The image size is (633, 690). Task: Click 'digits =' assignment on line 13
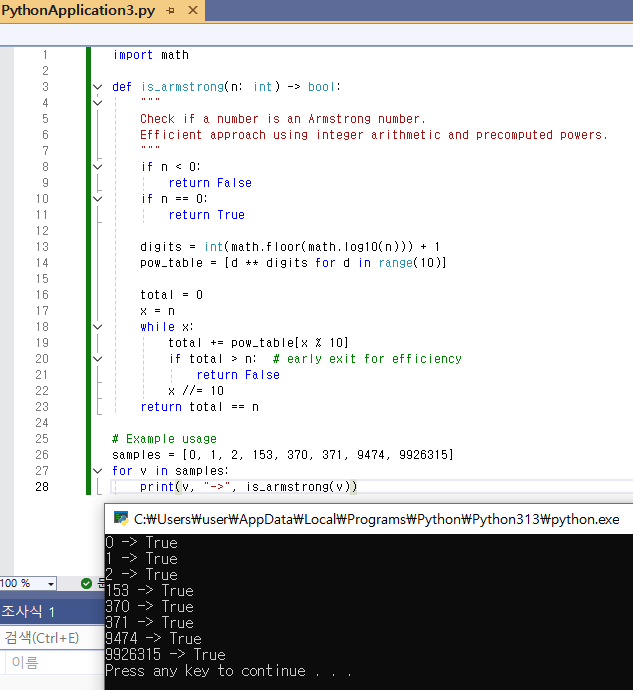(x=167, y=247)
